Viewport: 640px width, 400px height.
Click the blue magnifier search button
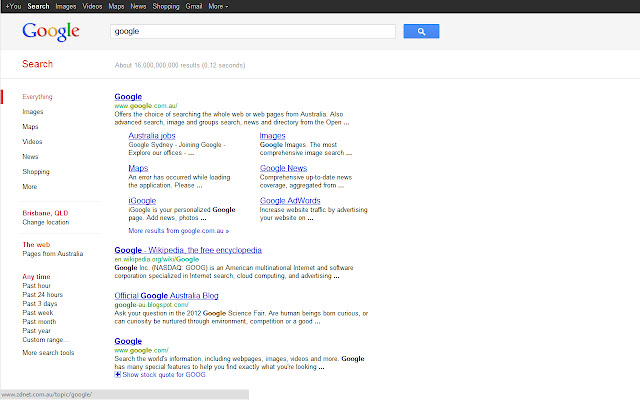[421, 31]
